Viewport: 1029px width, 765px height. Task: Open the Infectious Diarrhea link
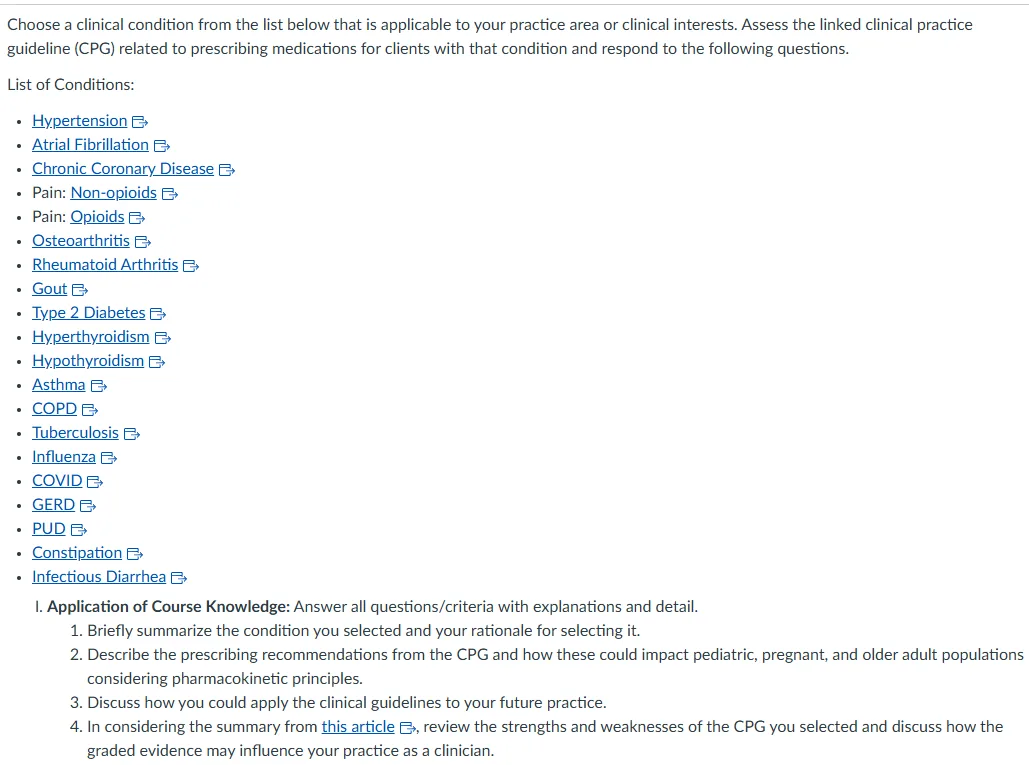point(99,577)
